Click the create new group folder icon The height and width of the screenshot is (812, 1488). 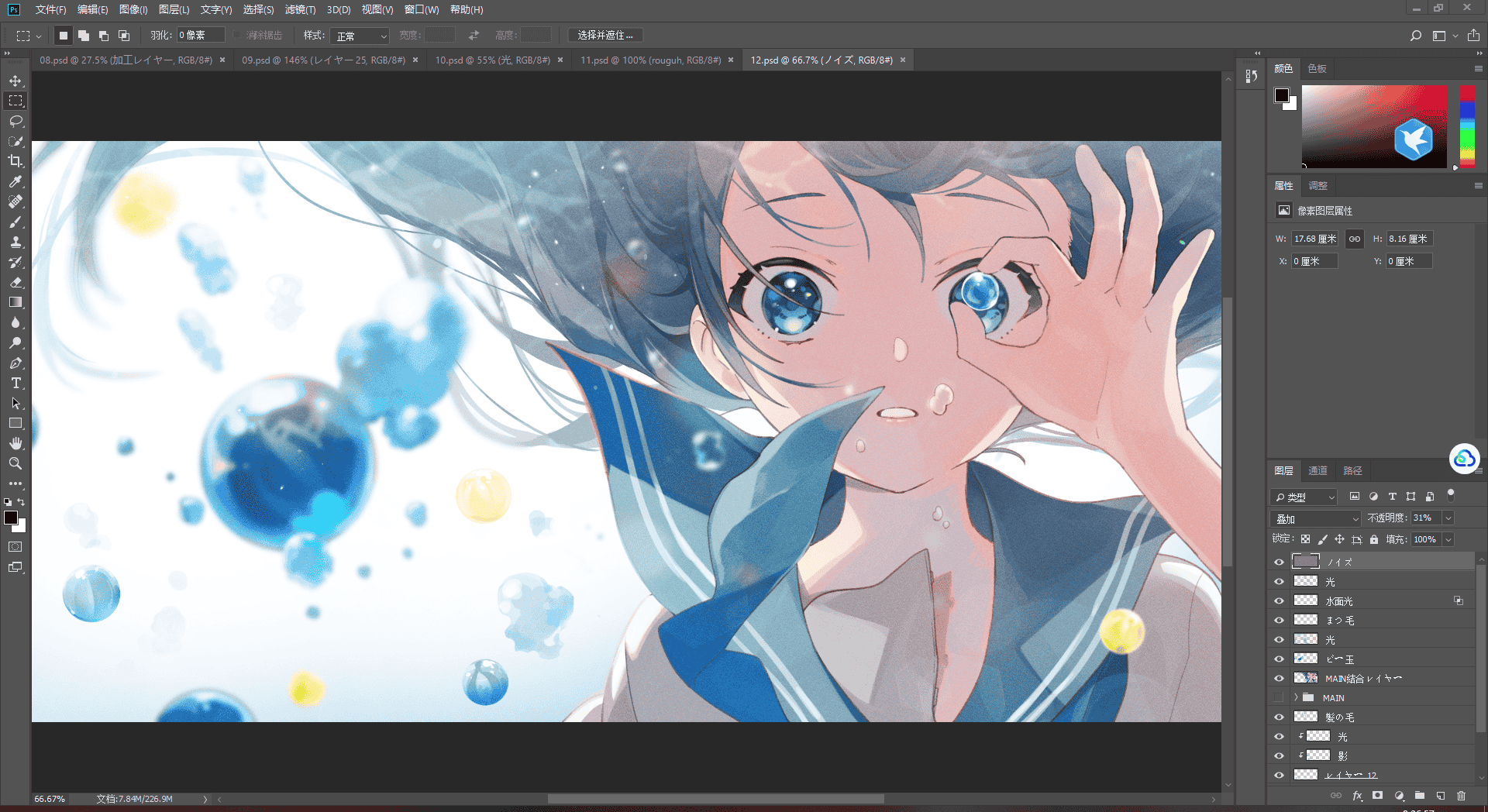(x=1419, y=796)
